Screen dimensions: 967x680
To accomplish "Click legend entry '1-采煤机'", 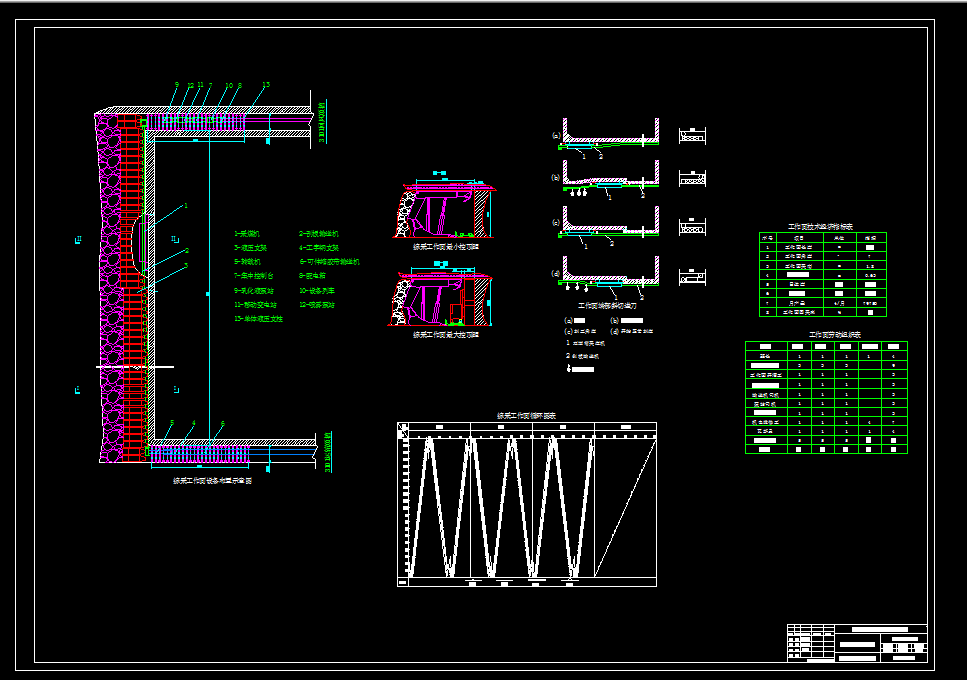I will 247,234.
